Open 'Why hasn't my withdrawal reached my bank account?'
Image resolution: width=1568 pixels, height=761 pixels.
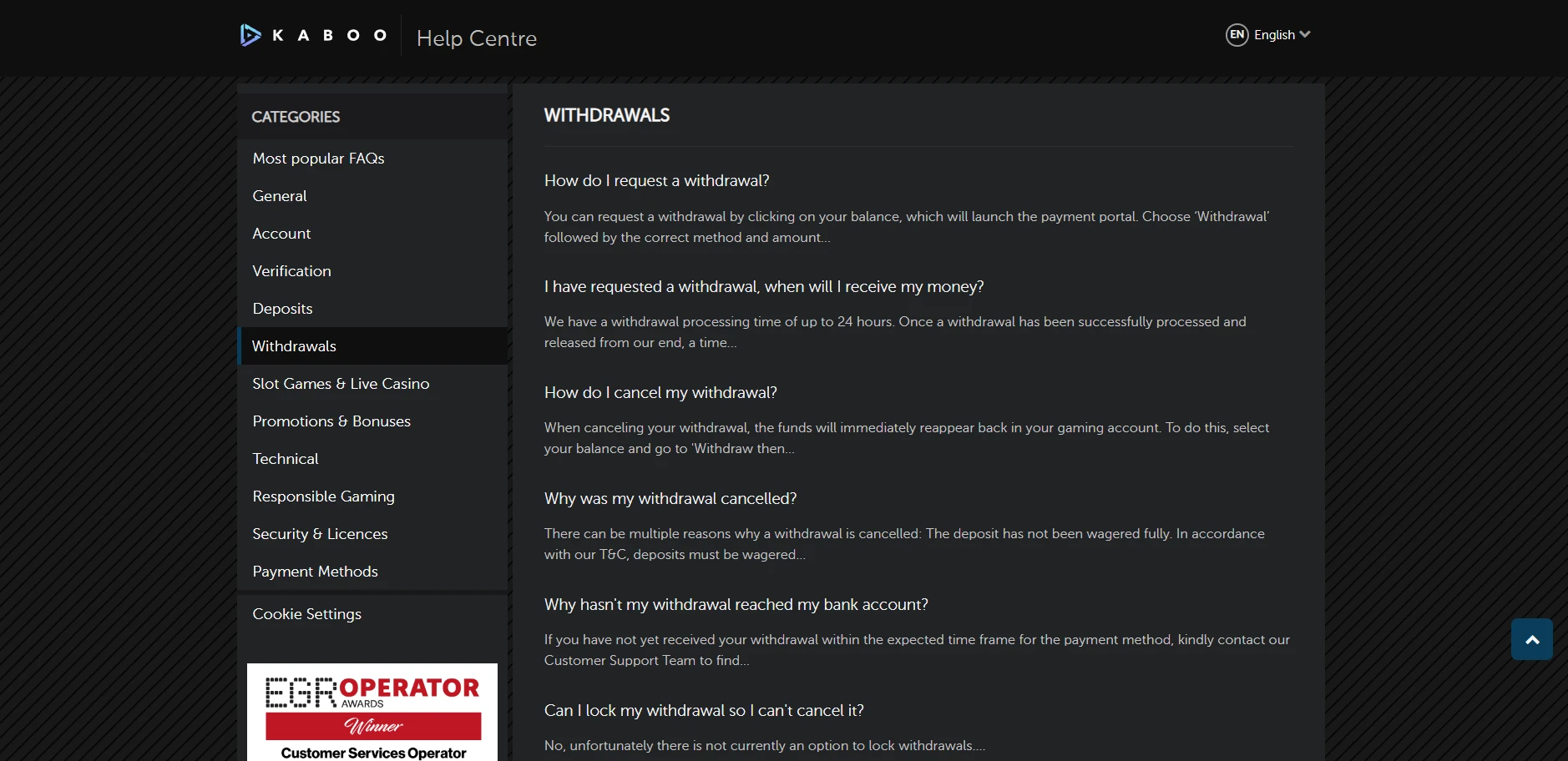pos(736,605)
